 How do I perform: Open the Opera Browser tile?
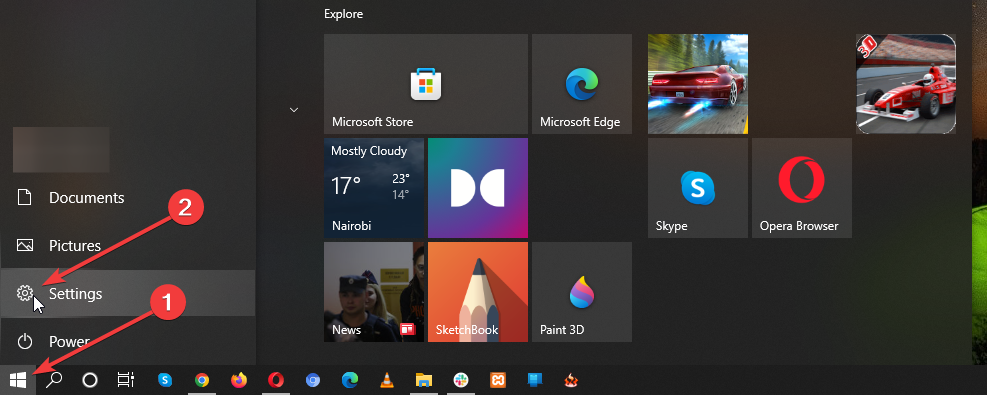pos(802,188)
